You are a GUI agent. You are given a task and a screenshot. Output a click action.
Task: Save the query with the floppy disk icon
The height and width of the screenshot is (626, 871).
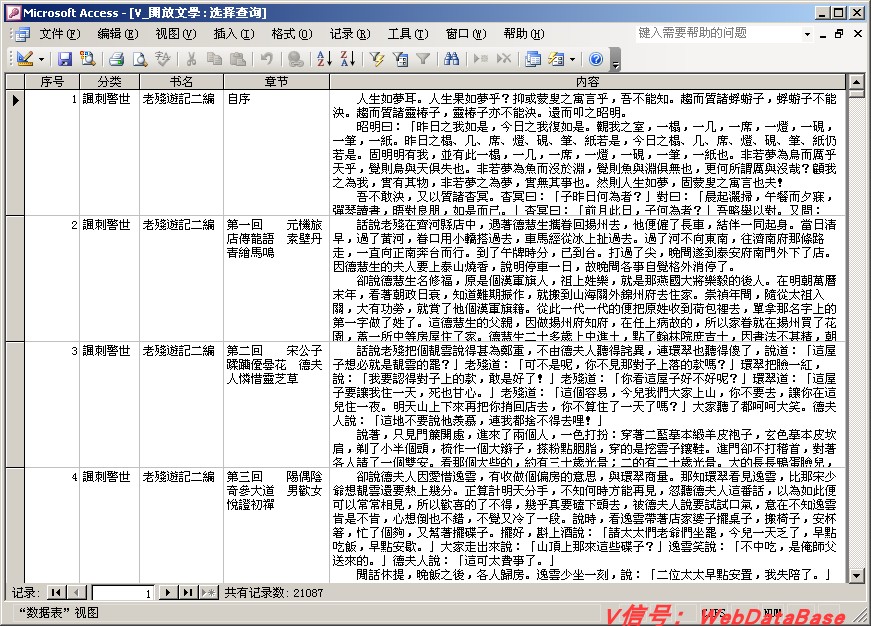pyautogui.click(x=65, y=58)
